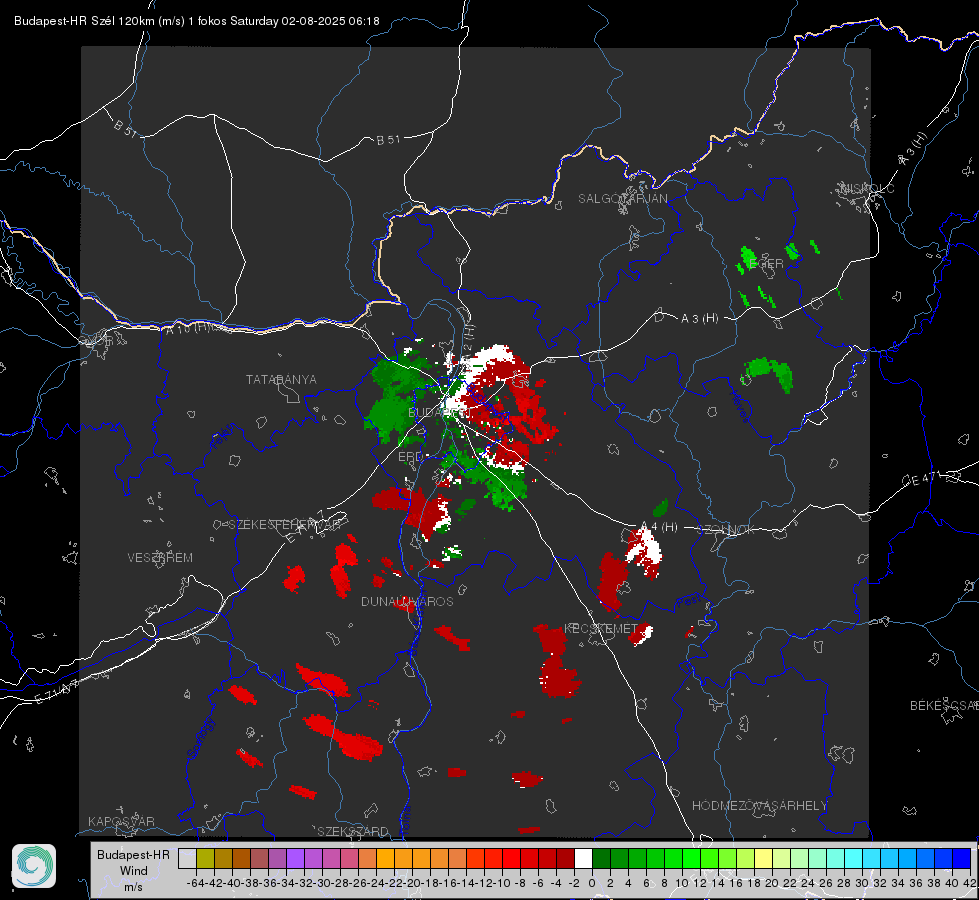Image resolution: width=979 pixels, height=900 pixels.
Task: Click the SZEKESFEHERVAR city label
Action: pyautogui.click(x=287, y=525)
